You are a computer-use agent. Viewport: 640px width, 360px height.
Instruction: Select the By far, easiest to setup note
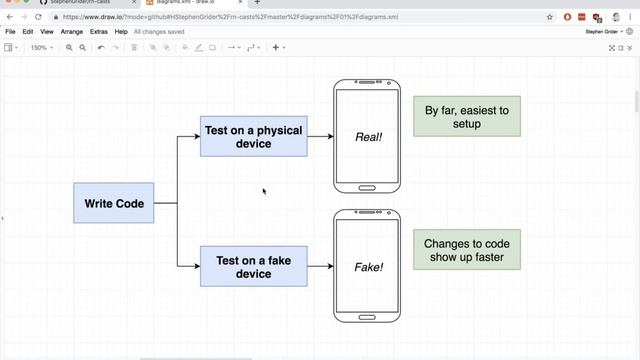[x=467, y=116]
